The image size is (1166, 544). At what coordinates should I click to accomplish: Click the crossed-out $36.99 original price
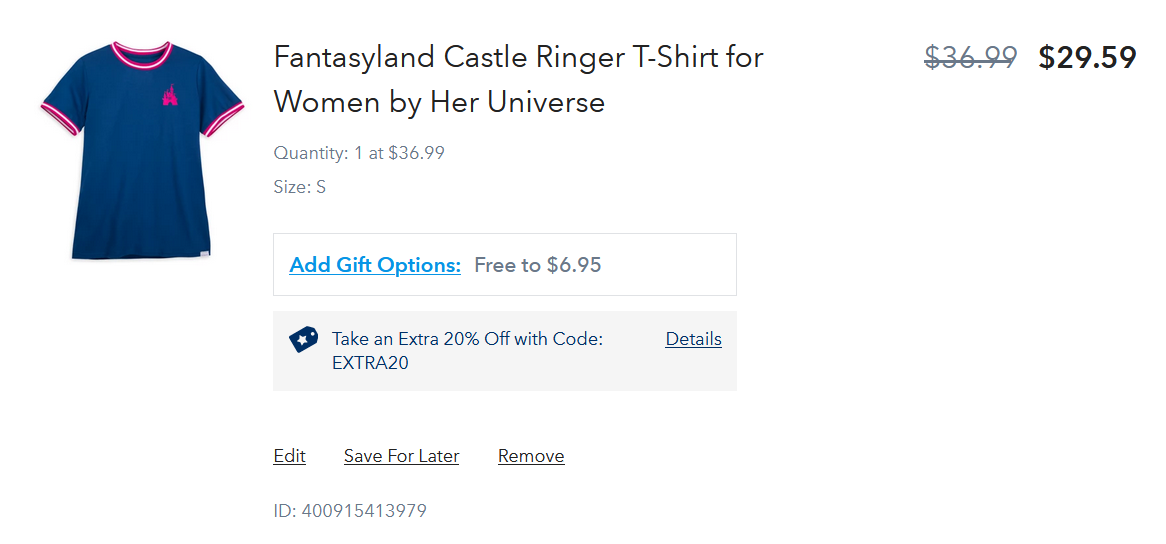point(970,58)
